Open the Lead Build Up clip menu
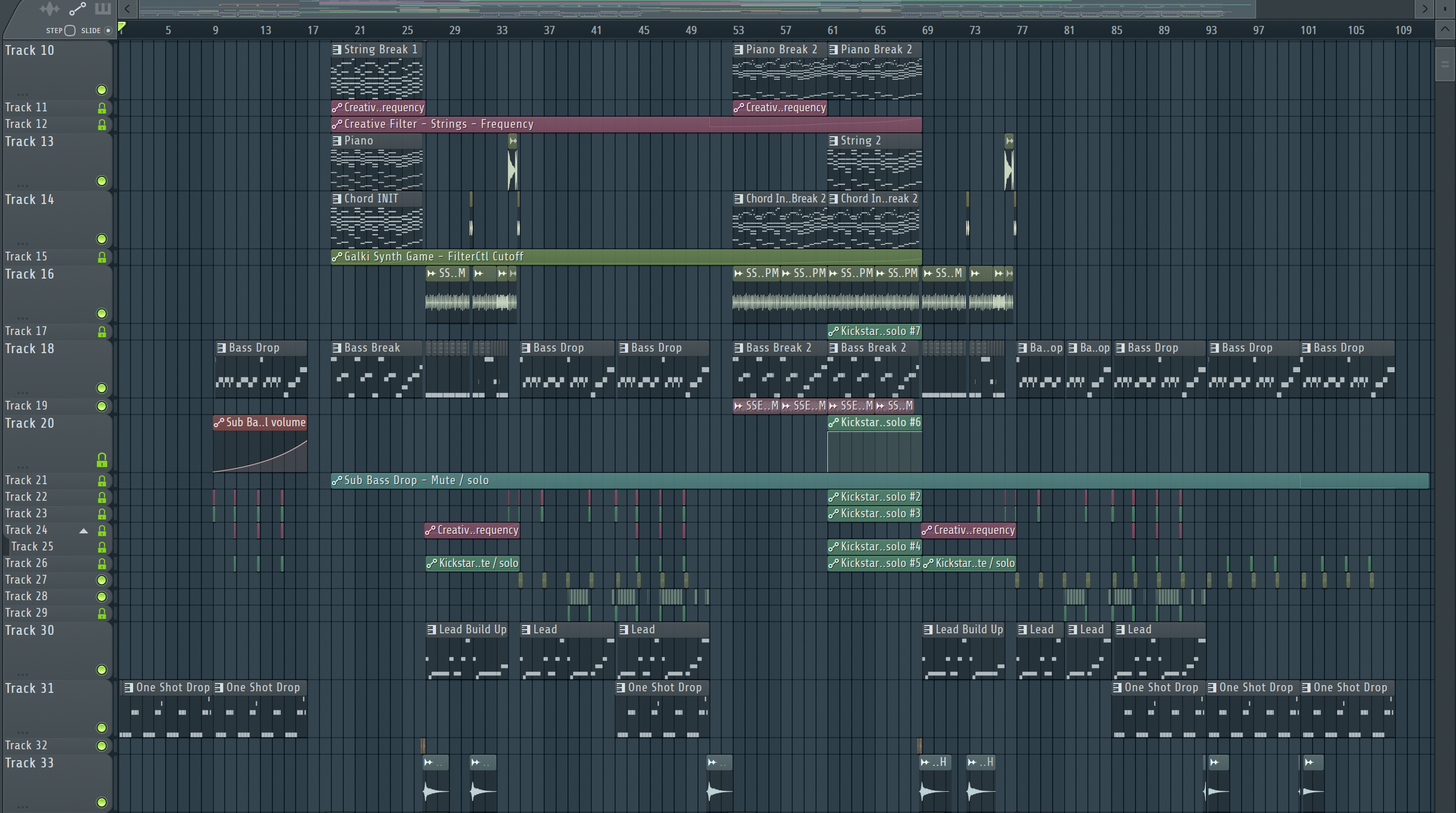Screen dimensions: 1456x813 coord(431,629)
